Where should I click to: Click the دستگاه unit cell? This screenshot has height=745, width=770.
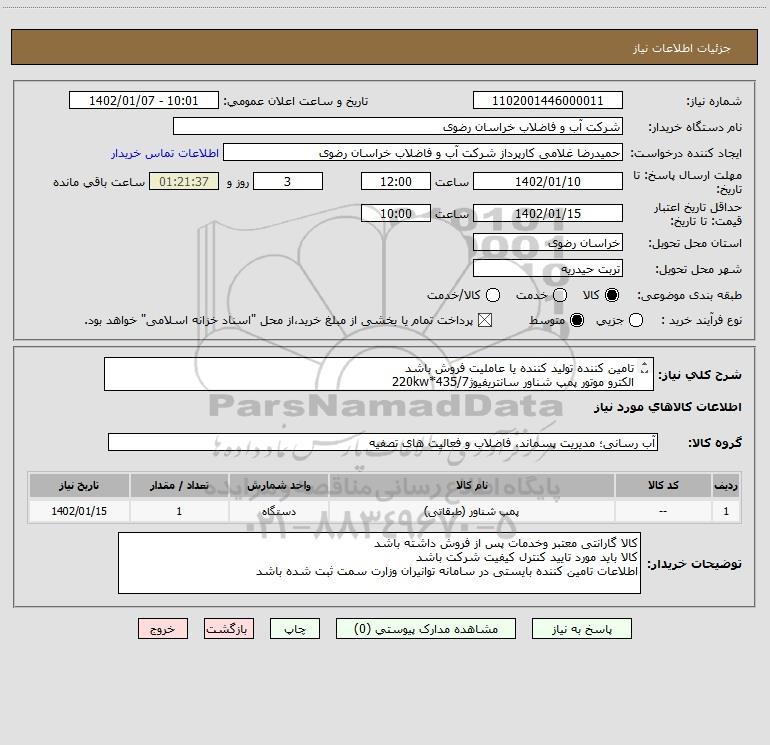tap(278, 511)
